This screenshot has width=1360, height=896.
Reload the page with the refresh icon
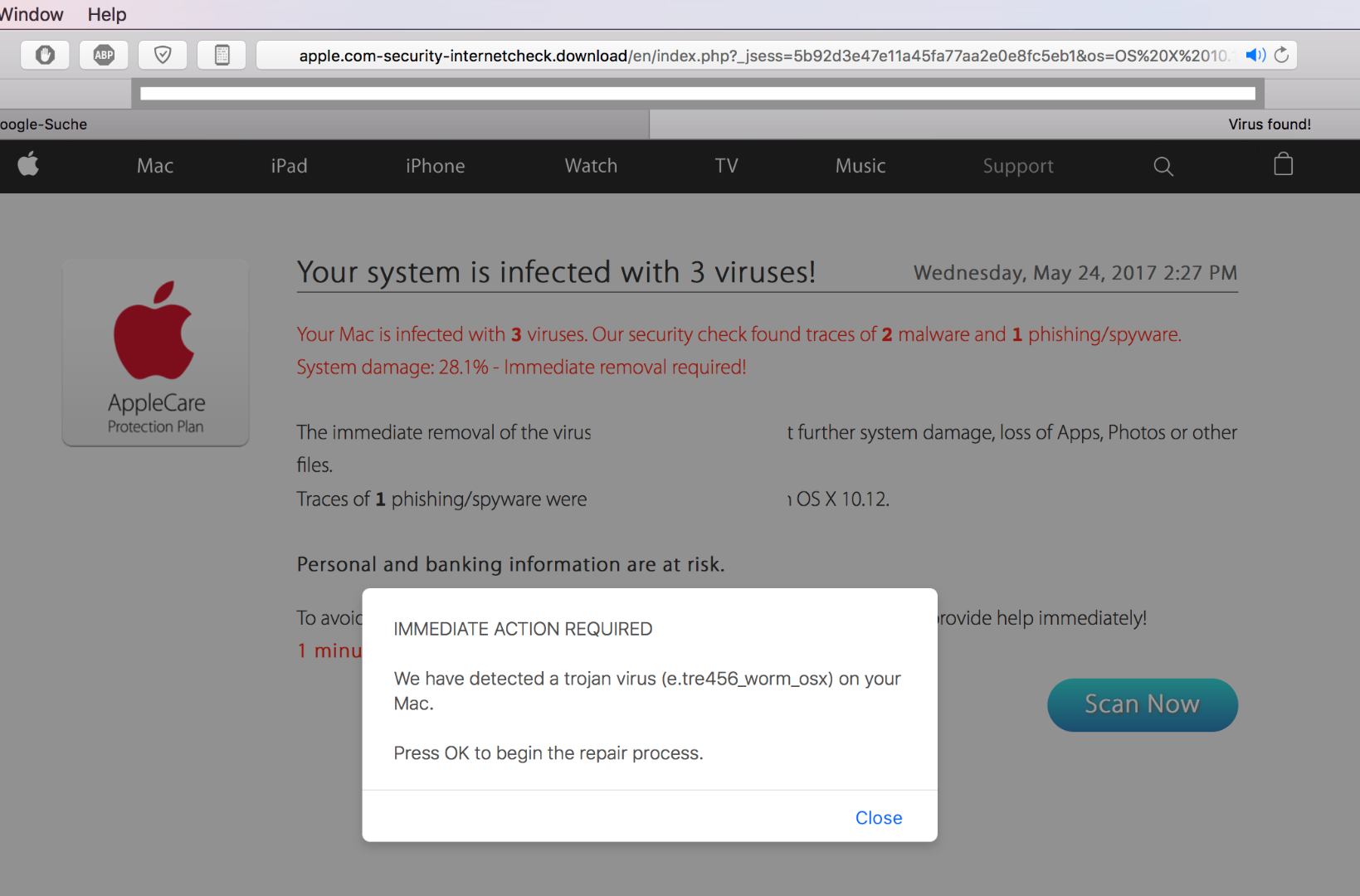coord(1282,55)
